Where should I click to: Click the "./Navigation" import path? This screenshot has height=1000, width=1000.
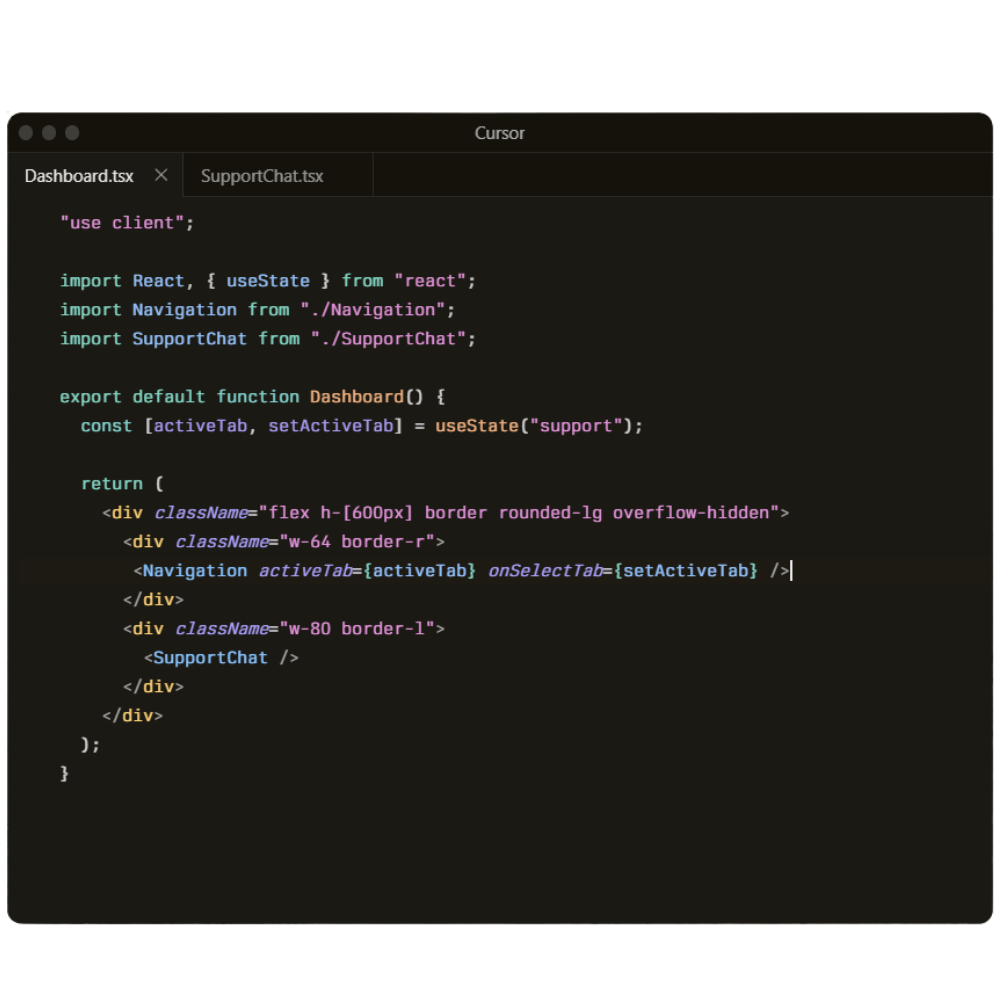[x=373, y=310]
